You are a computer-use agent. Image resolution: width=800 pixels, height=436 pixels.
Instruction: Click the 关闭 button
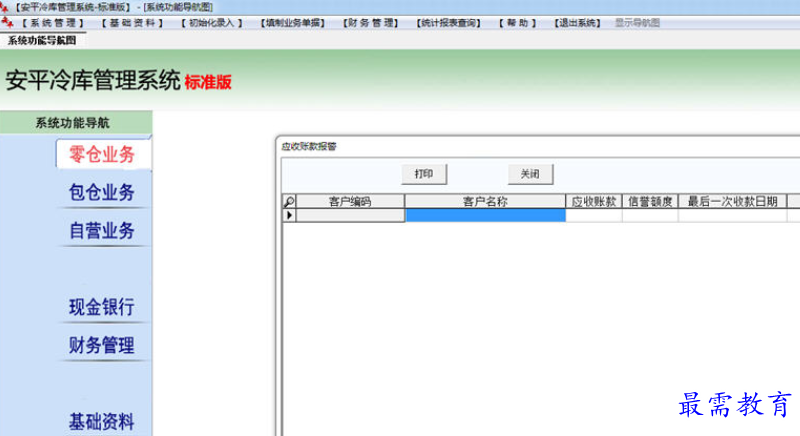[x=530, y=174]
